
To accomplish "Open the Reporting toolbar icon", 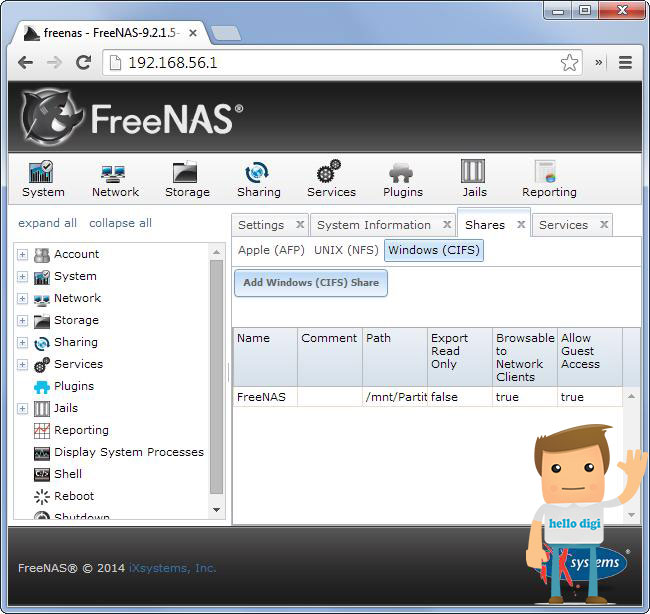I will click(545, 172).
